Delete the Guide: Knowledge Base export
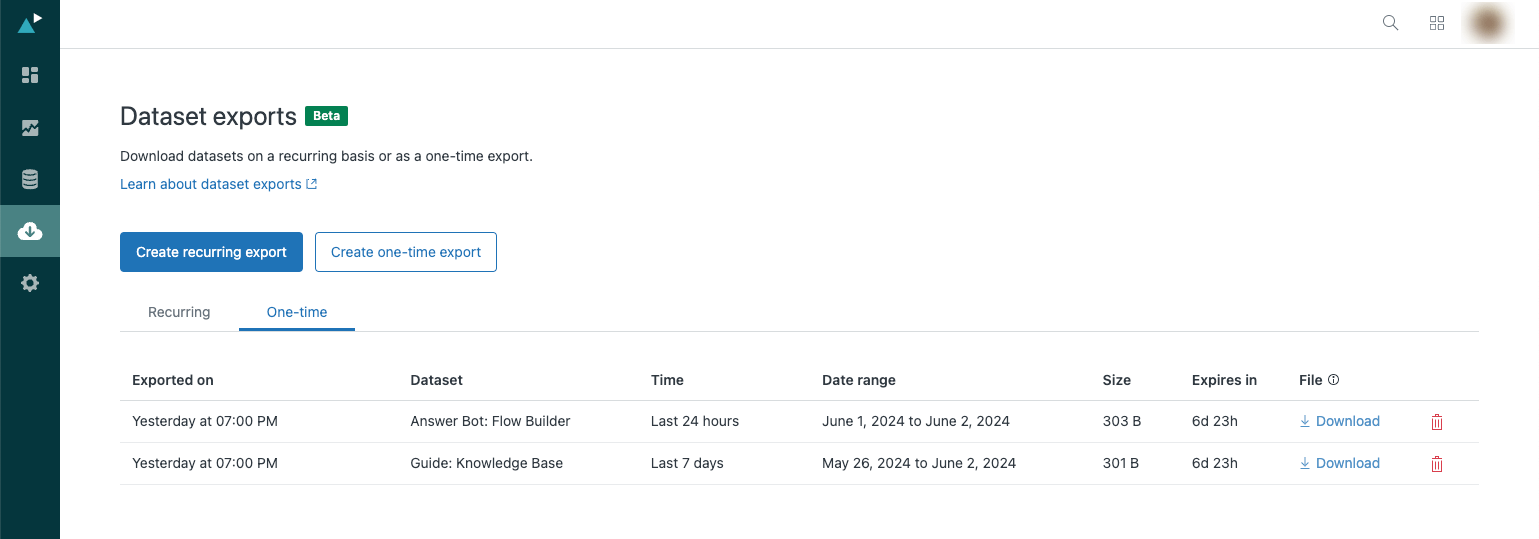This screenshot has height=539, width=1539. pyautogui.click(x=1437, y=464)
